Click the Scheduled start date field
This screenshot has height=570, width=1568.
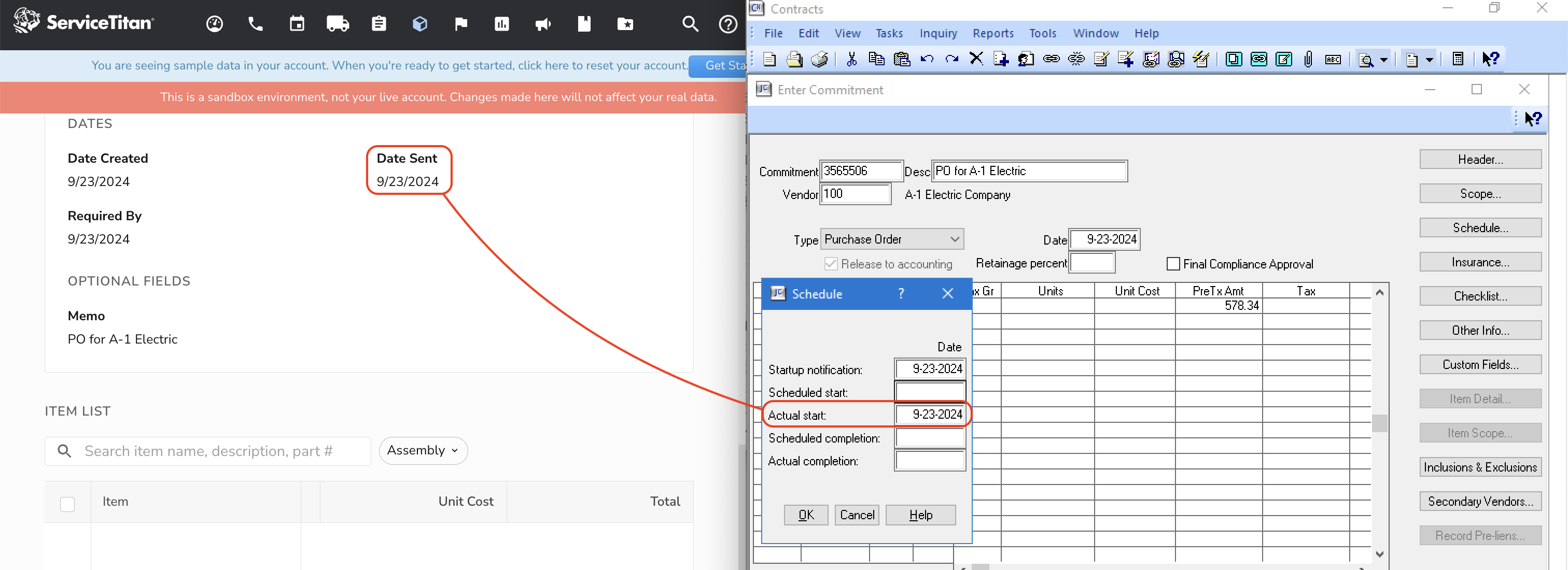[930, 392]
